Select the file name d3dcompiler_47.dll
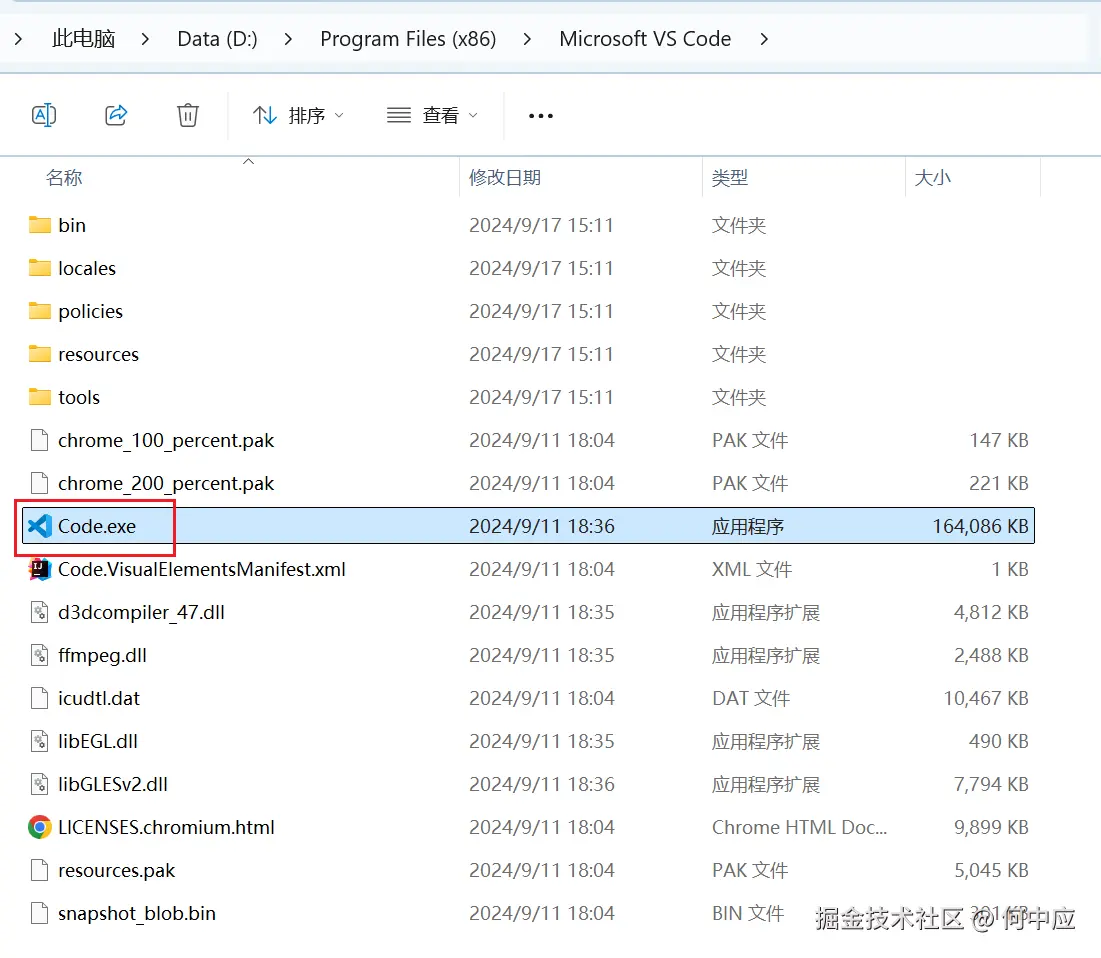1101x958 pixels. [x=141, y=612]
